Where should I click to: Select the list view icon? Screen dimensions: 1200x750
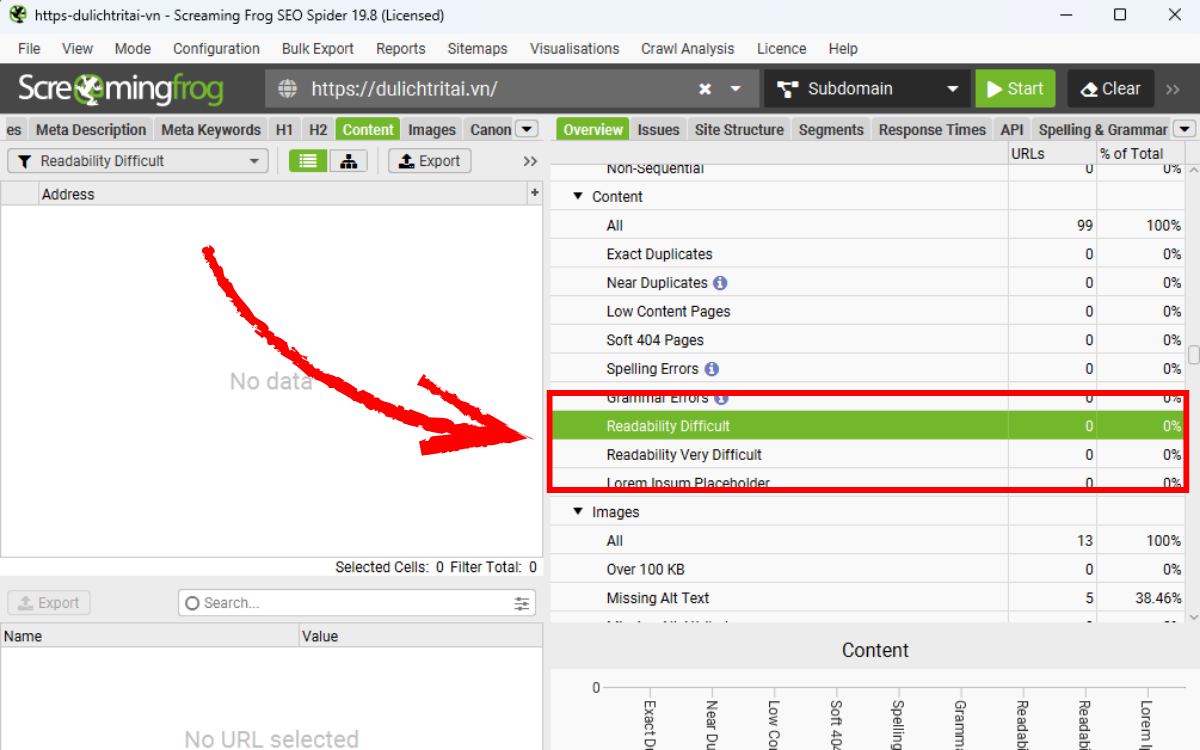(x=308, y=161)
